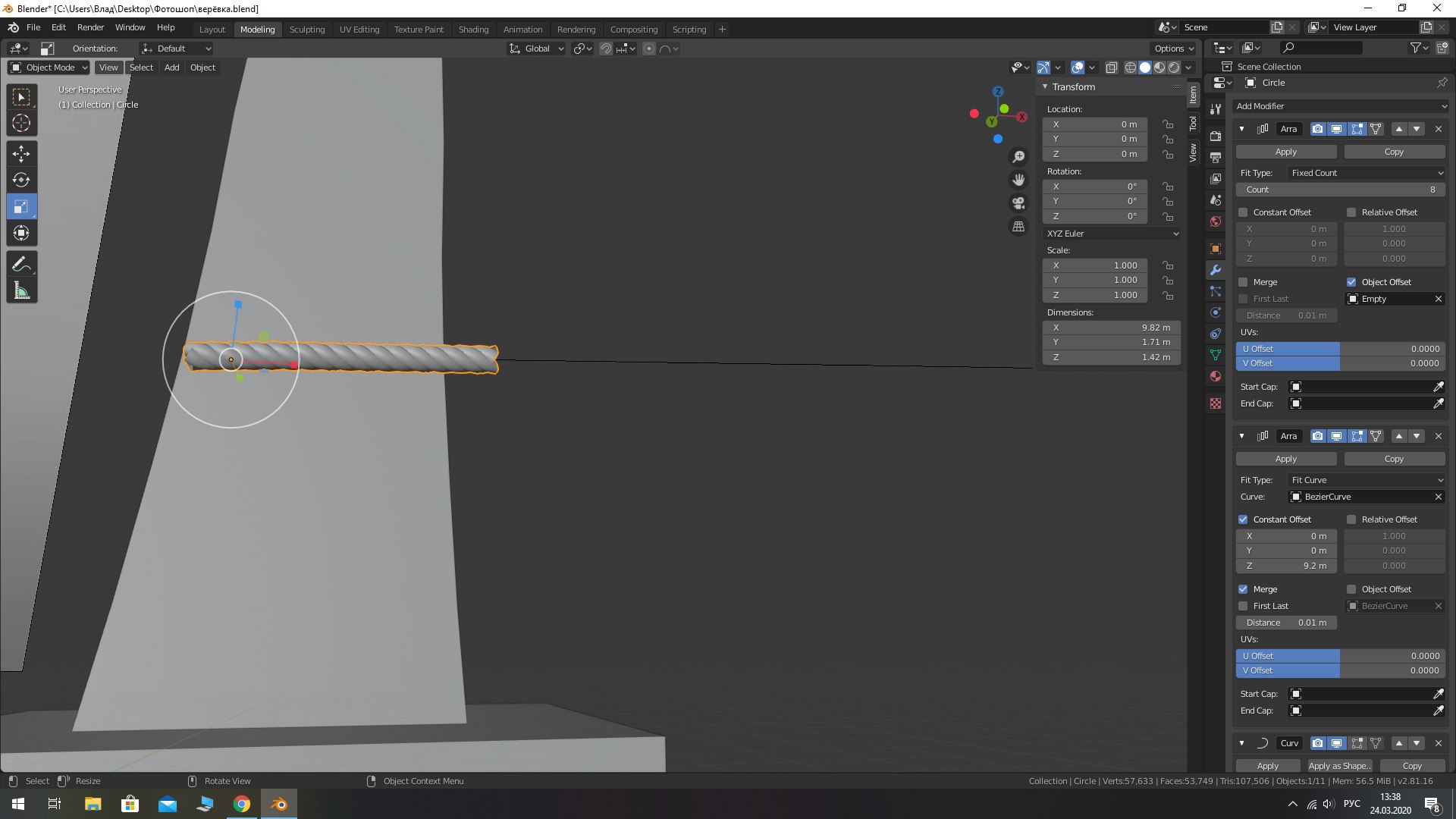This screenshot has width=1456, height=819.
Task: Open the viewport Add menu
Action: click(x=172, y=67)
